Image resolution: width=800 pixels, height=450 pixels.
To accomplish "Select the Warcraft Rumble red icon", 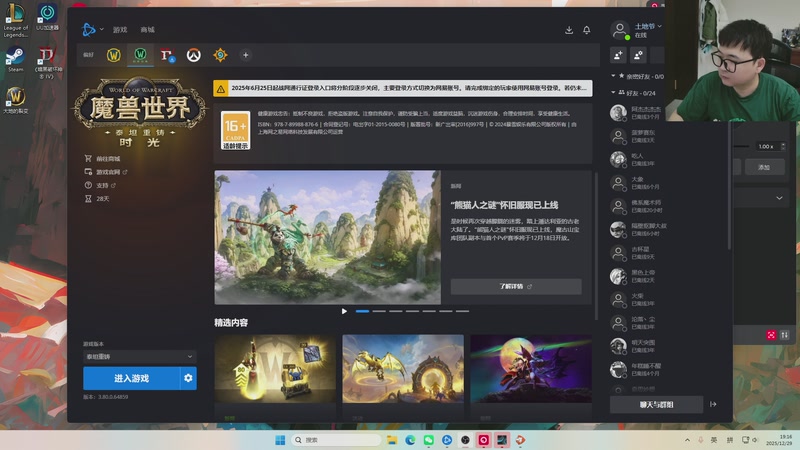I will point(167,55).
